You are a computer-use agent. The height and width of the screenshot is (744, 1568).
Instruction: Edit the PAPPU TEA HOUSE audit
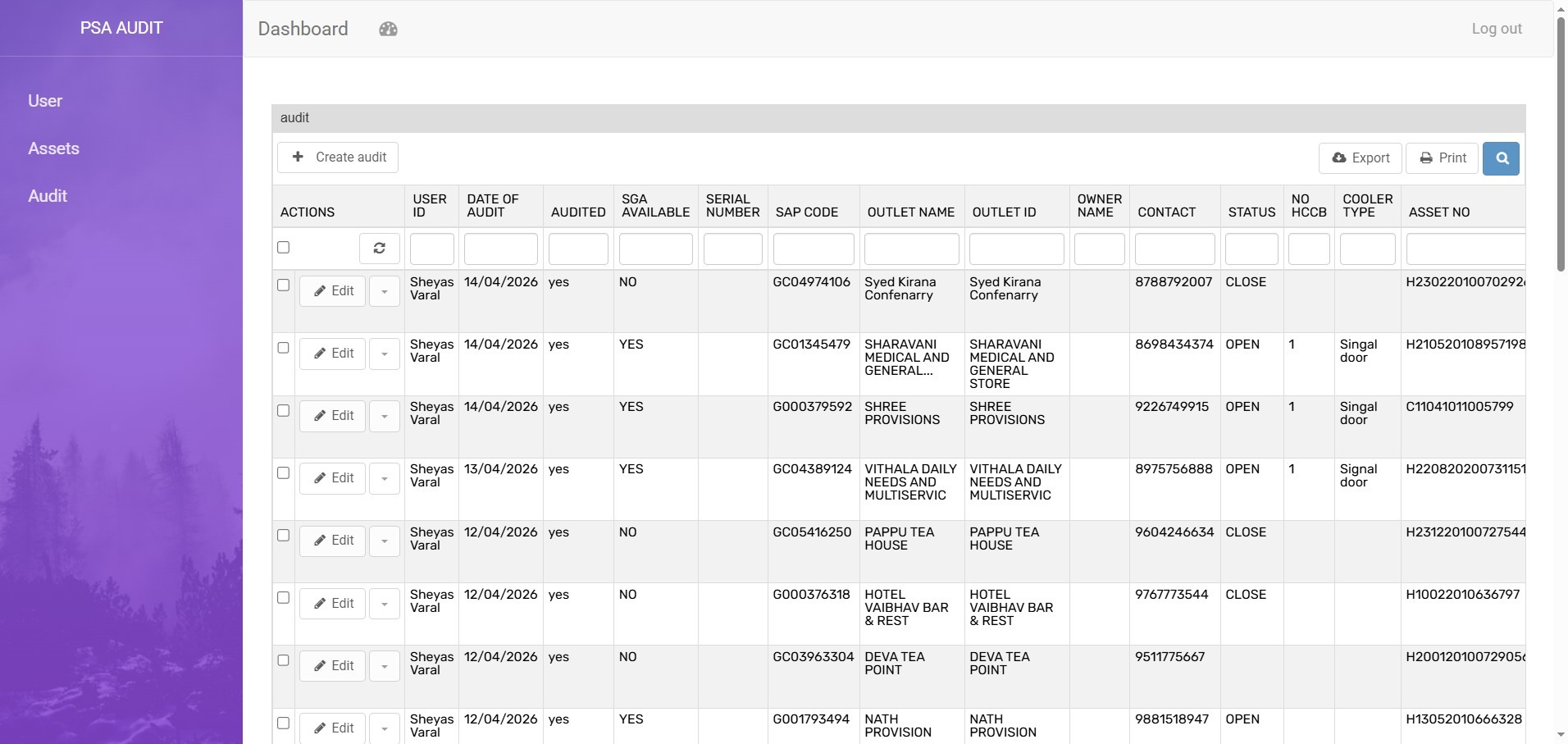pos(332,541)
